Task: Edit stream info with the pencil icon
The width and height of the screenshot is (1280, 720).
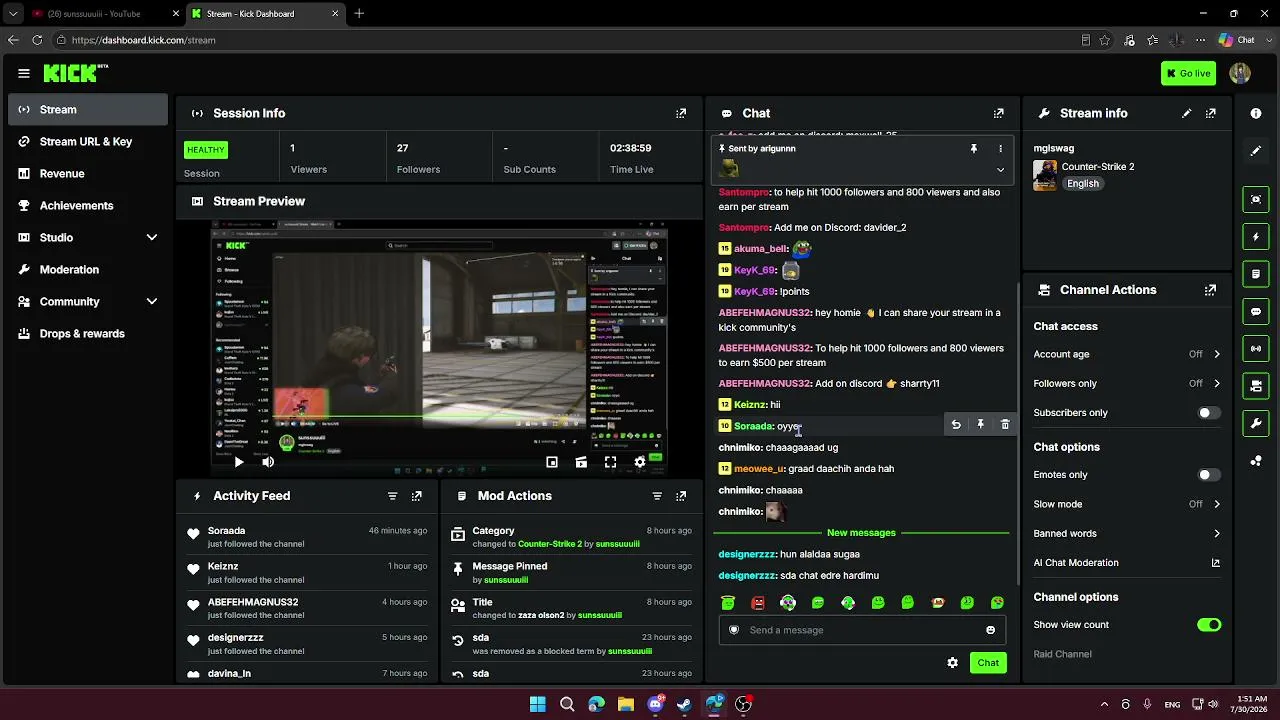Action: tap(1187, 113)
